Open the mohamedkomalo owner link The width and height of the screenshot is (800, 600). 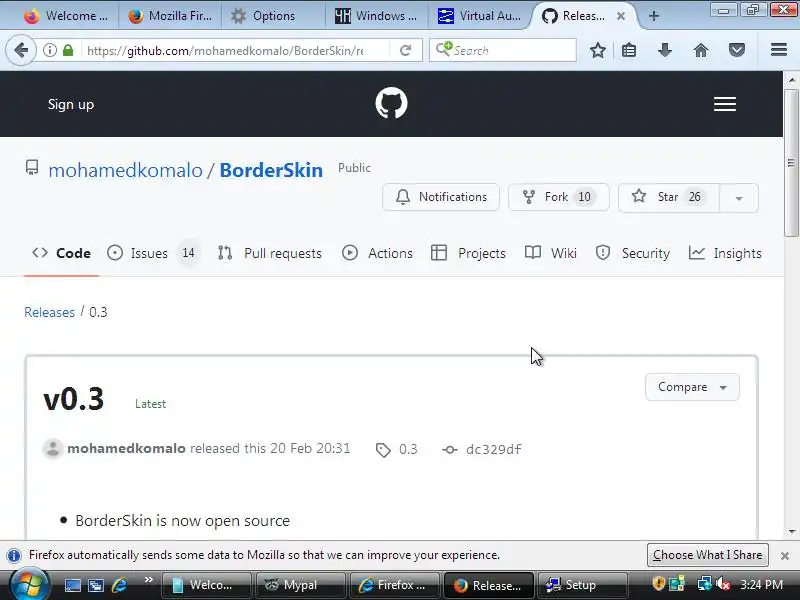pyautogui.click(x=126, y=170)
